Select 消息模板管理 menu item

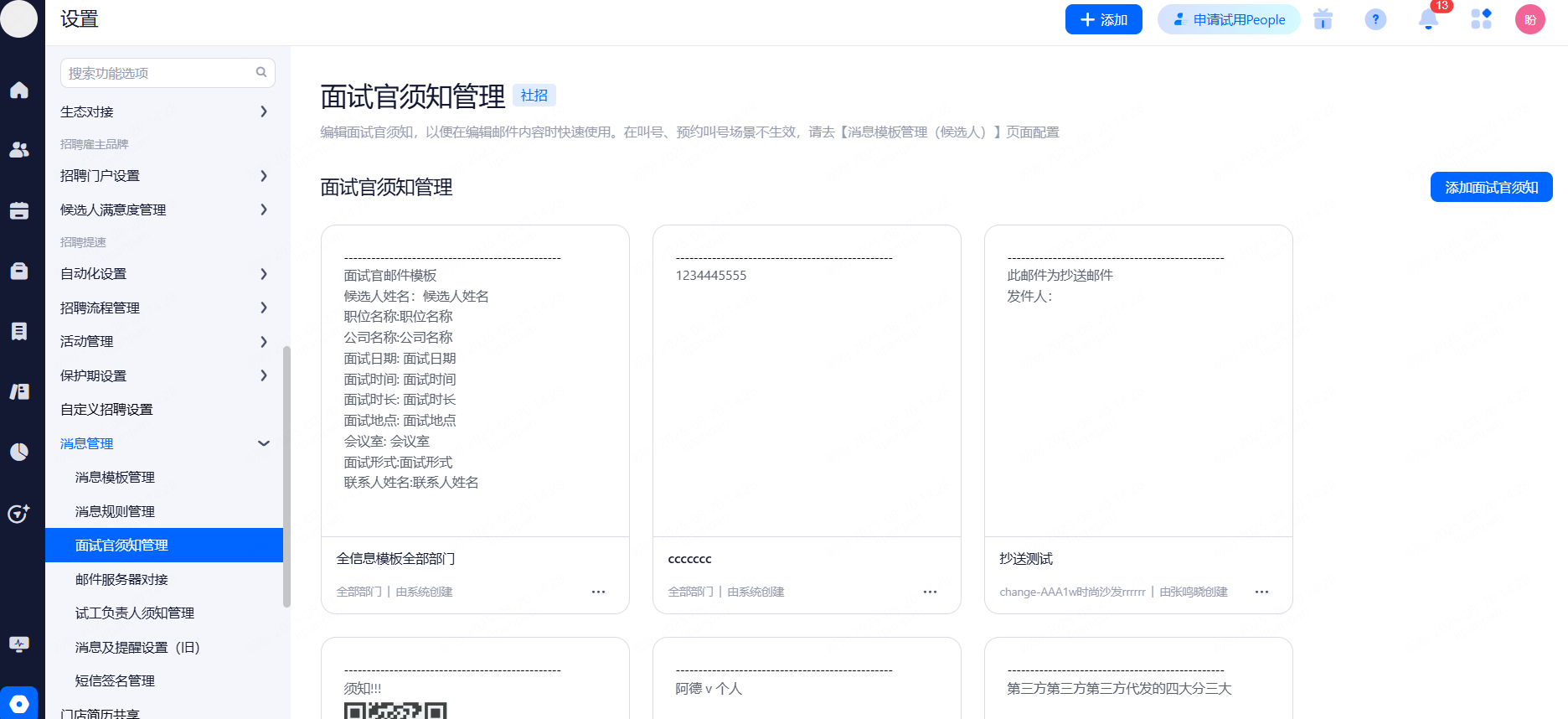pyautogui.click(x=116, y=478)
